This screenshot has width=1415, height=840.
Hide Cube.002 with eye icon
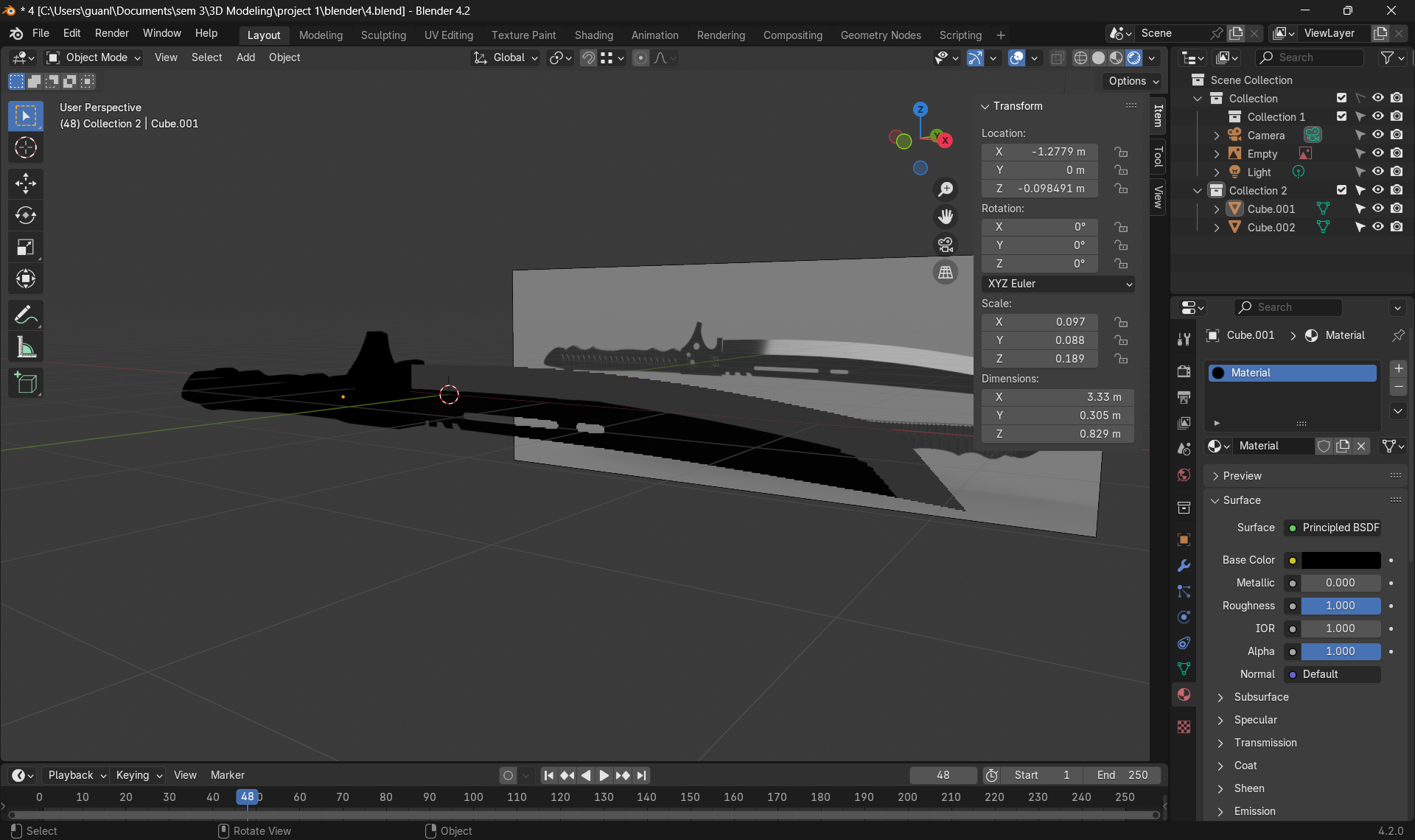(x=1377, y=227)
